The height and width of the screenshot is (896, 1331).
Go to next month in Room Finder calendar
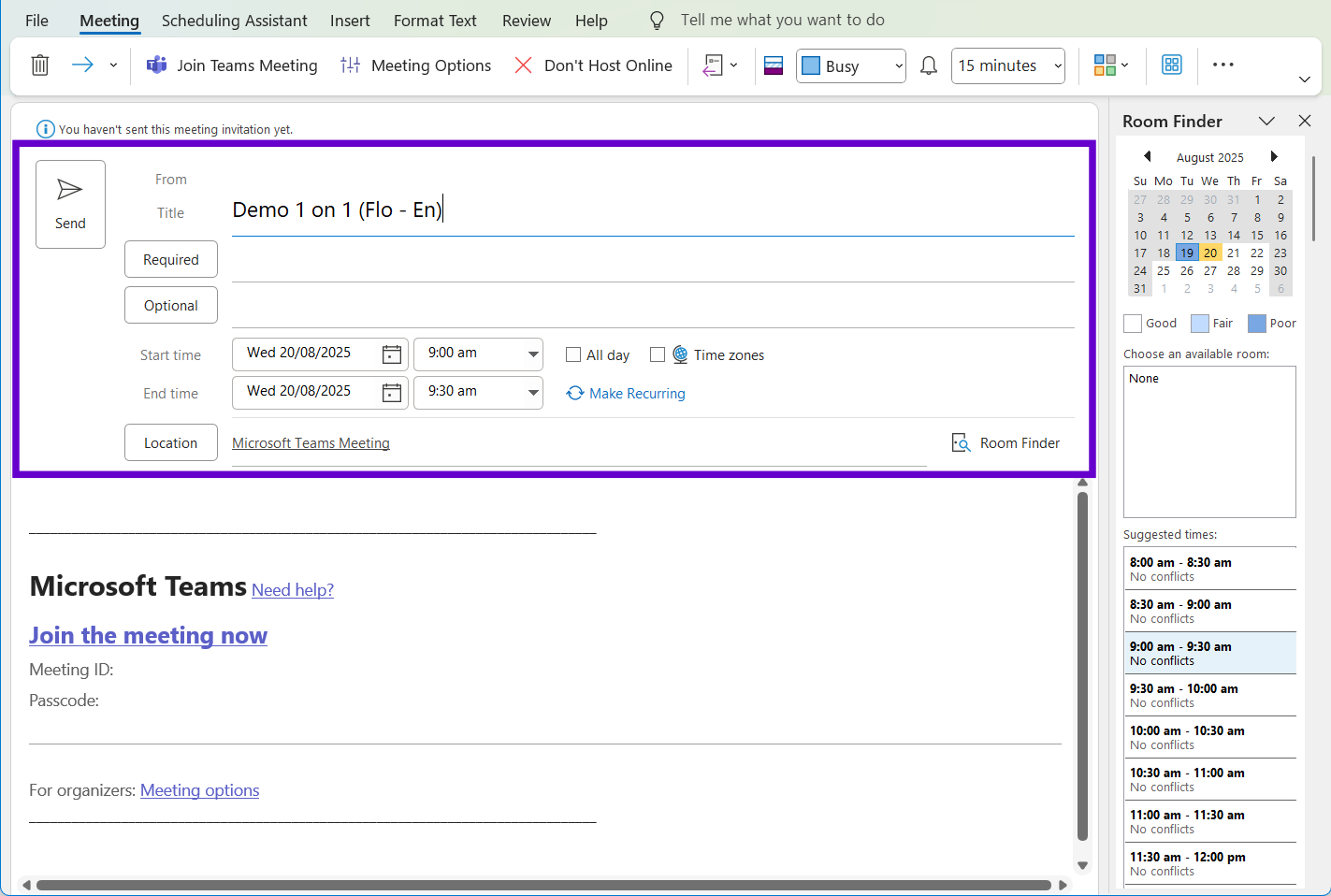tap(1273, 156)
